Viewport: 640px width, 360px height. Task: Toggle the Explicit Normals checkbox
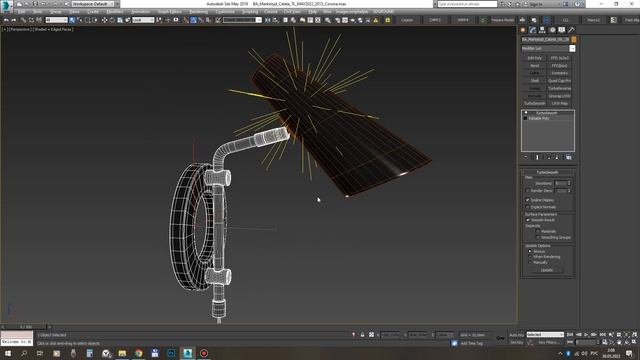528,207
